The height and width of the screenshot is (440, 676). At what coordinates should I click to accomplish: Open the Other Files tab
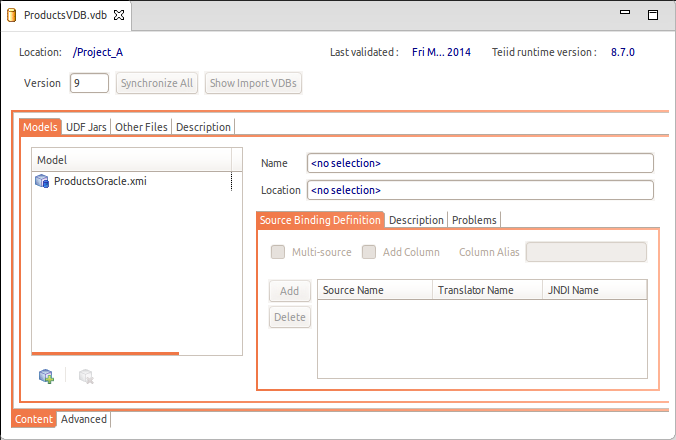coord(141,127)
